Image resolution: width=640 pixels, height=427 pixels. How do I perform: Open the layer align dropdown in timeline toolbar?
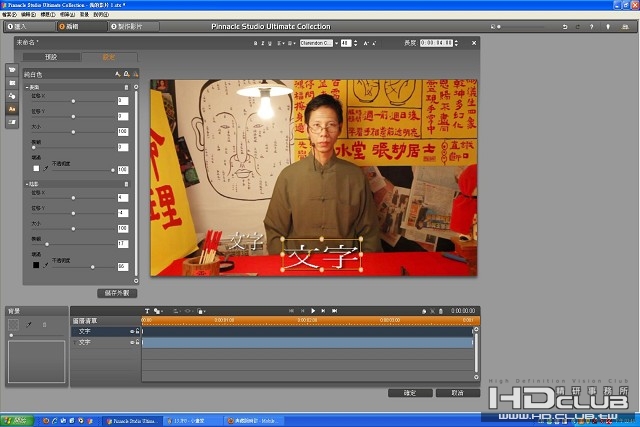tap(177, 311)
